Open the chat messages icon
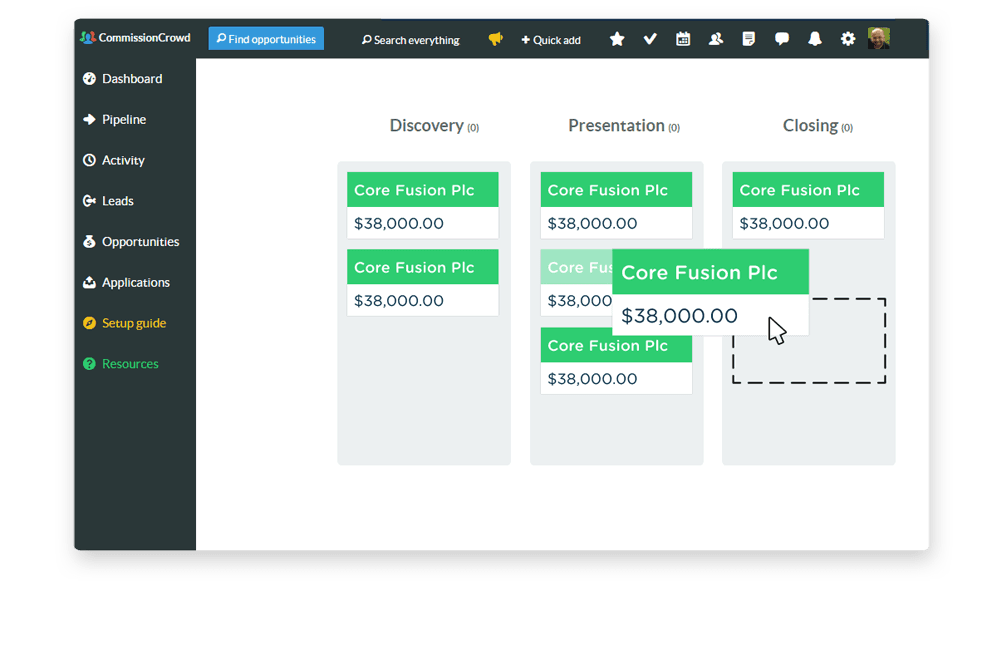The image size is (982, 650). click(782, 39)
